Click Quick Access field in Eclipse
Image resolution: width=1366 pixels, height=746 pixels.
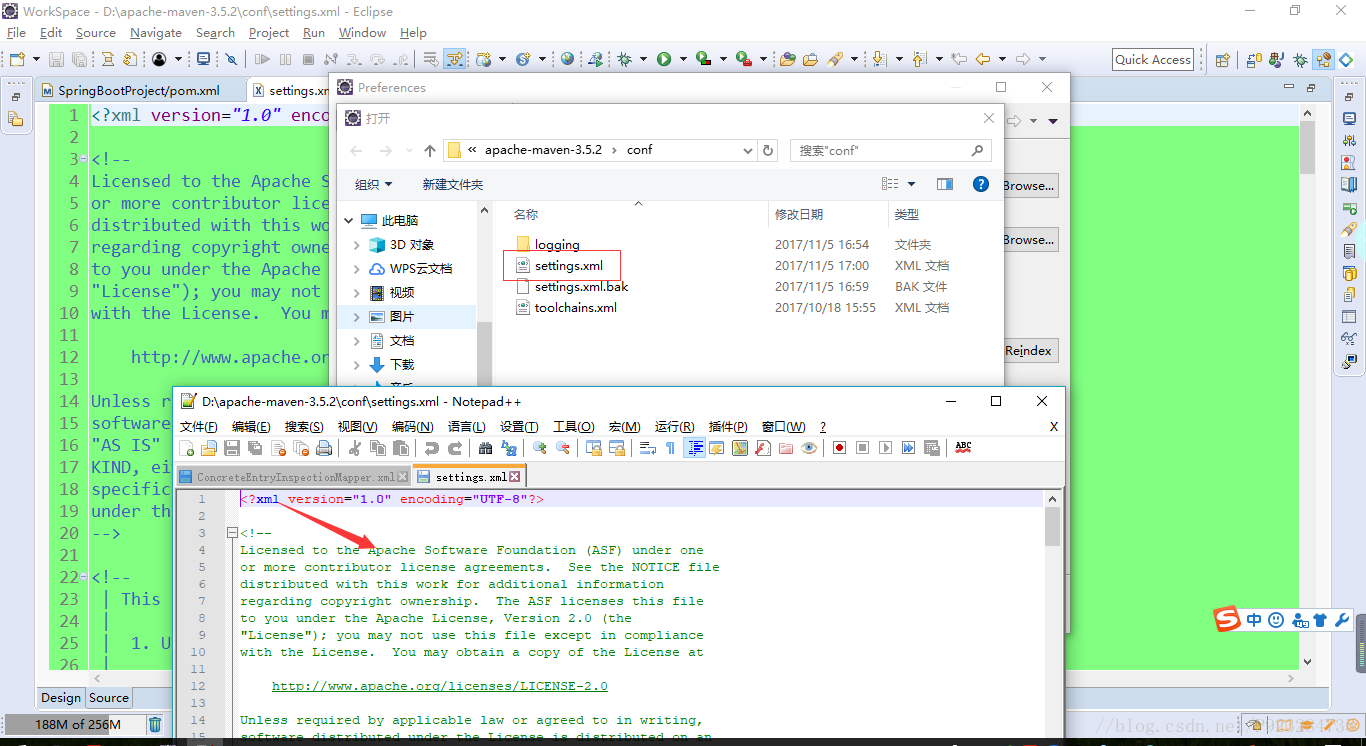click(x=1153, y=59)
